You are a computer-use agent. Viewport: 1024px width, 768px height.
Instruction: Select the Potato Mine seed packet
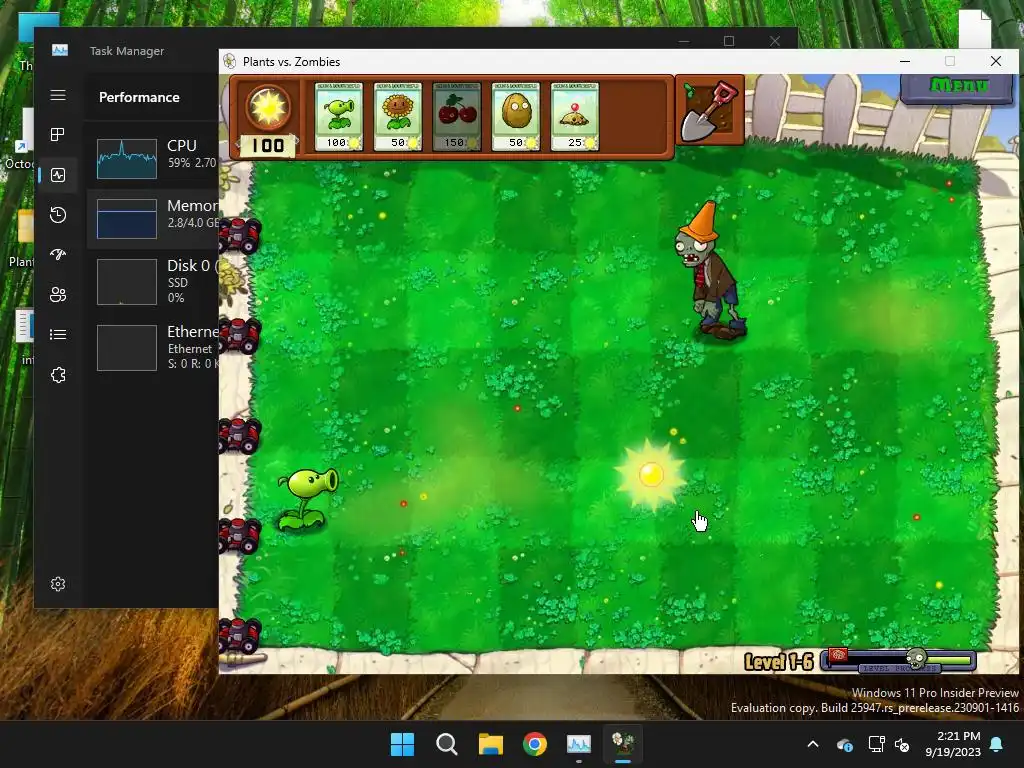[x=575, y=116]
